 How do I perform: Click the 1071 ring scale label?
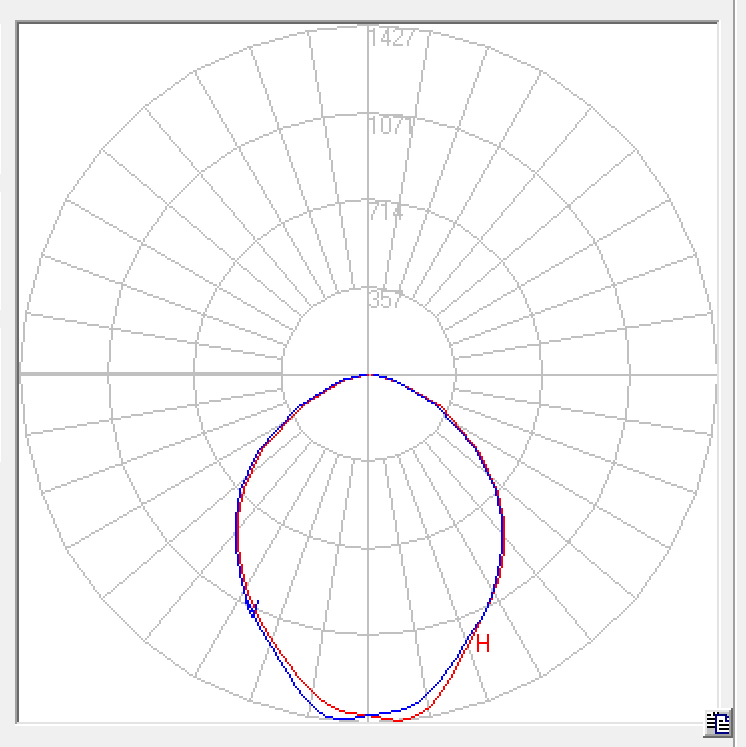coord(391,126)
